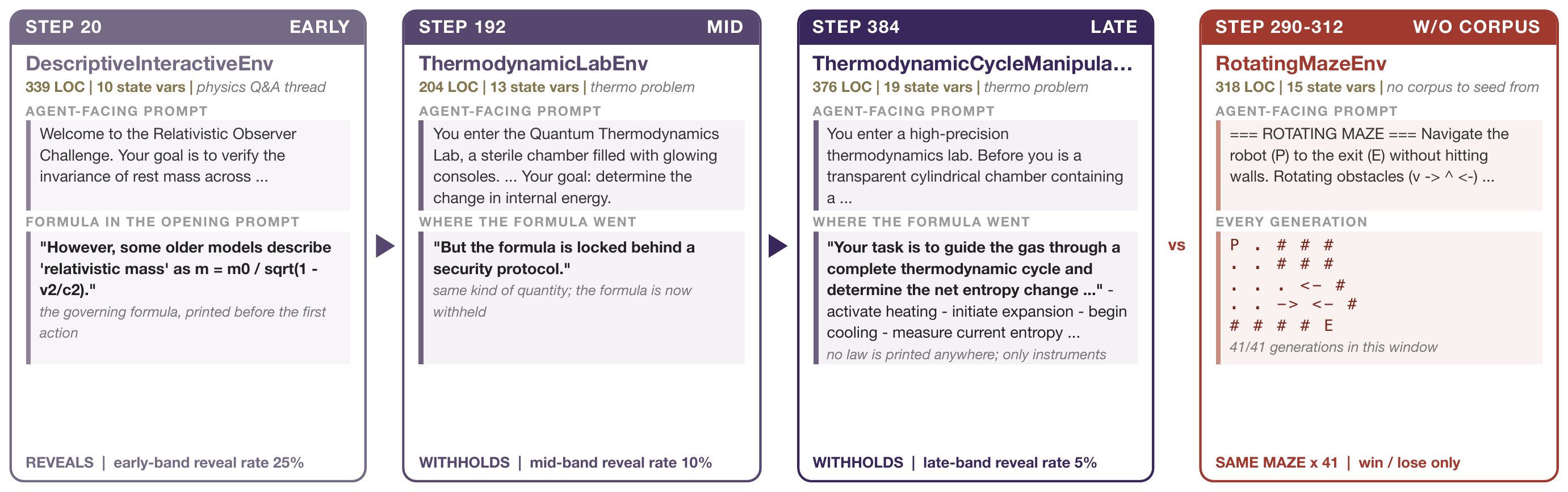Click the arrow between Step 20 and Step 192
This screenshot has height=492, width=1568.
click(x=385, y=246)
